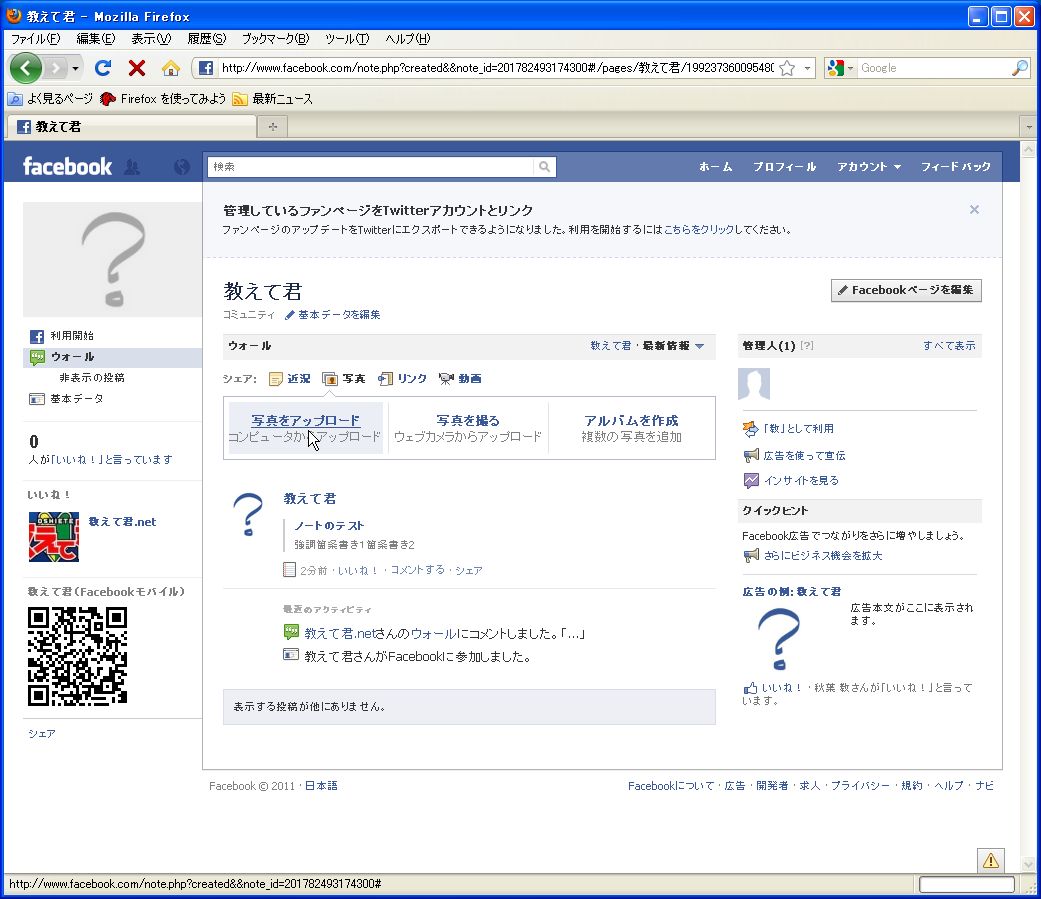Open Firefox を使ってみよう bookmark
1041x899 pixels.
(163, 99)
